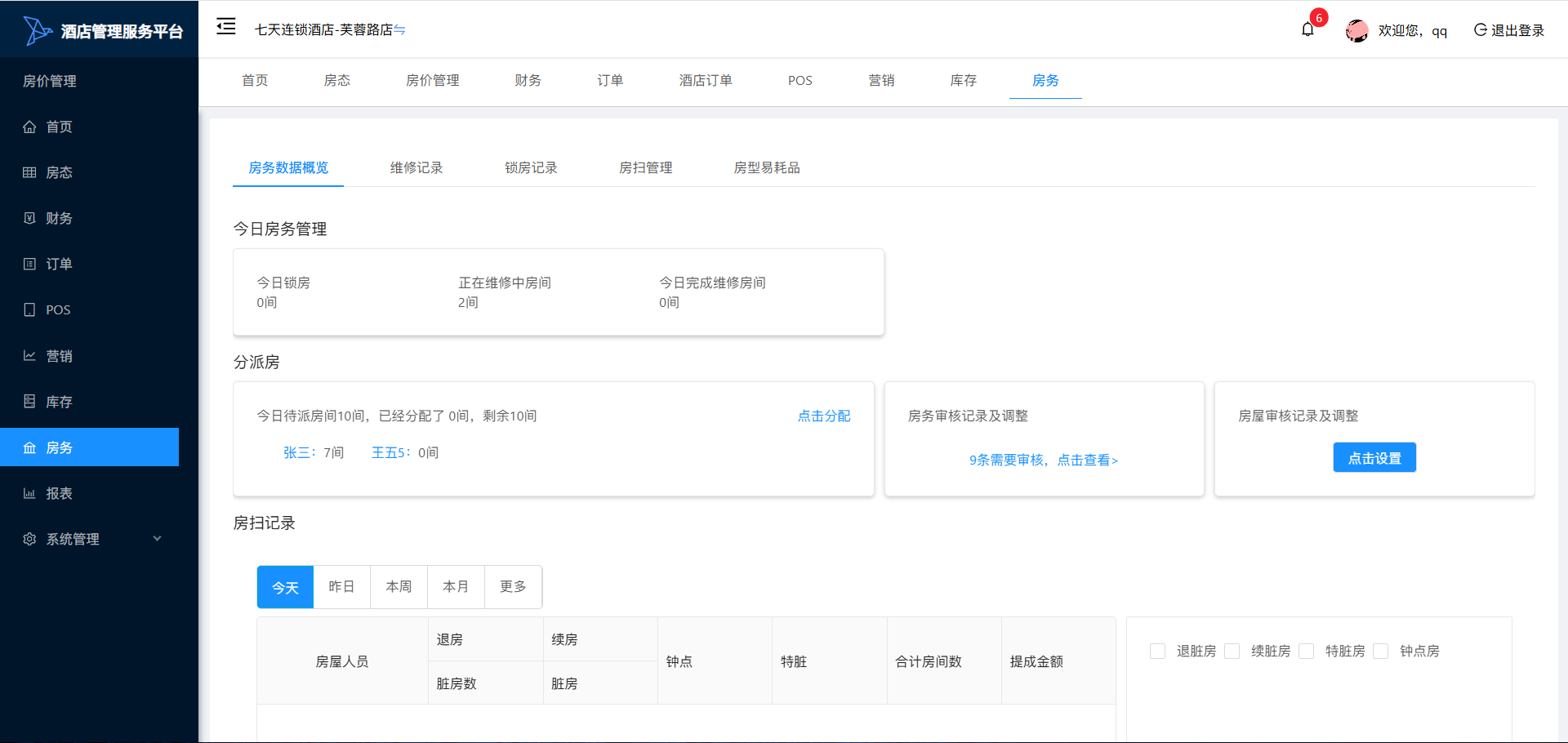The image size is (1568, 743).
Task: Click the logout icon beside 退出登录
Action: [x=1480, y=30]
